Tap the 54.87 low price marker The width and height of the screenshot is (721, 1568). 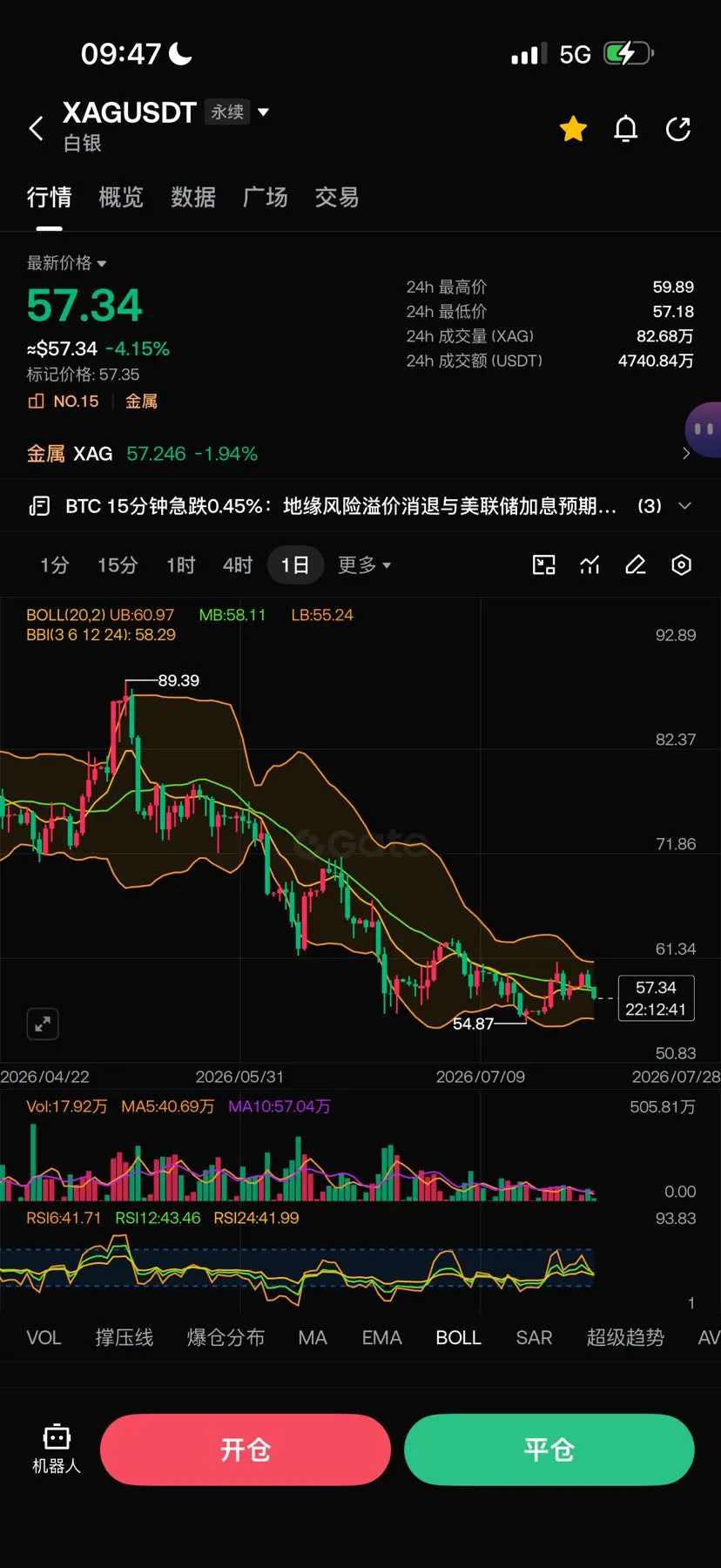coord(473,1024)
